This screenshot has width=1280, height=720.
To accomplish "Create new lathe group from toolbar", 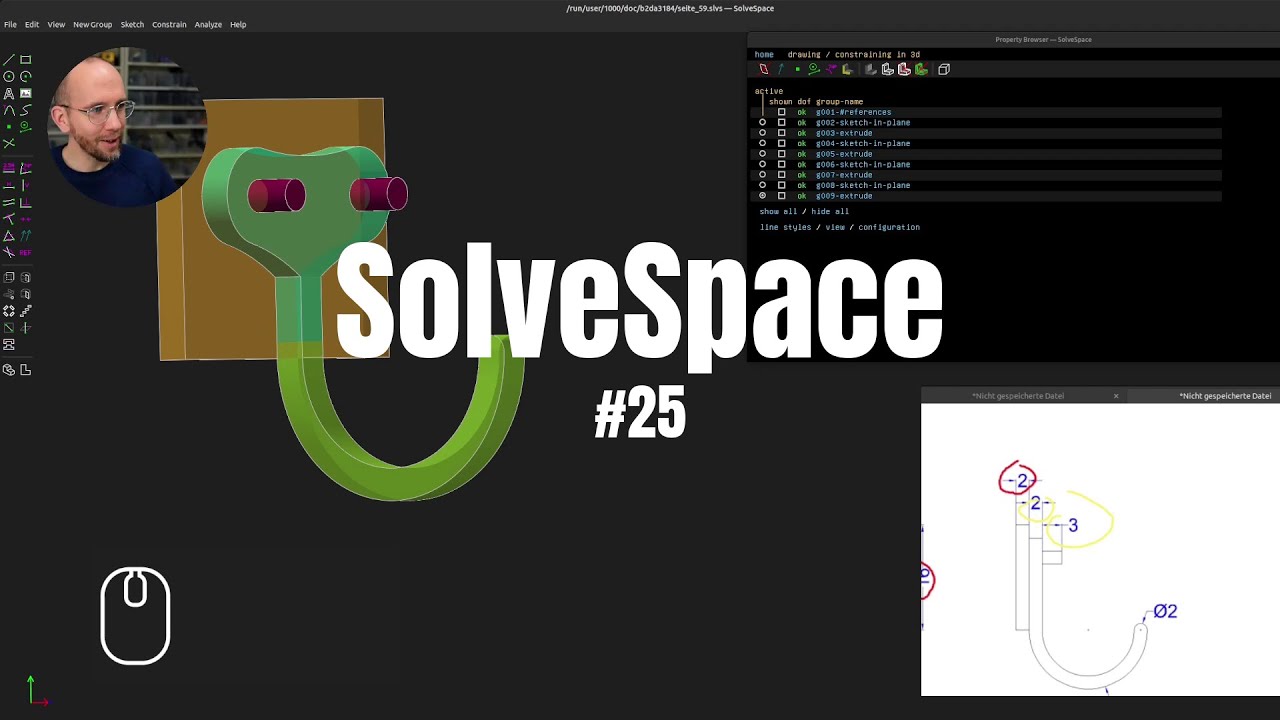I will point(25,277).
